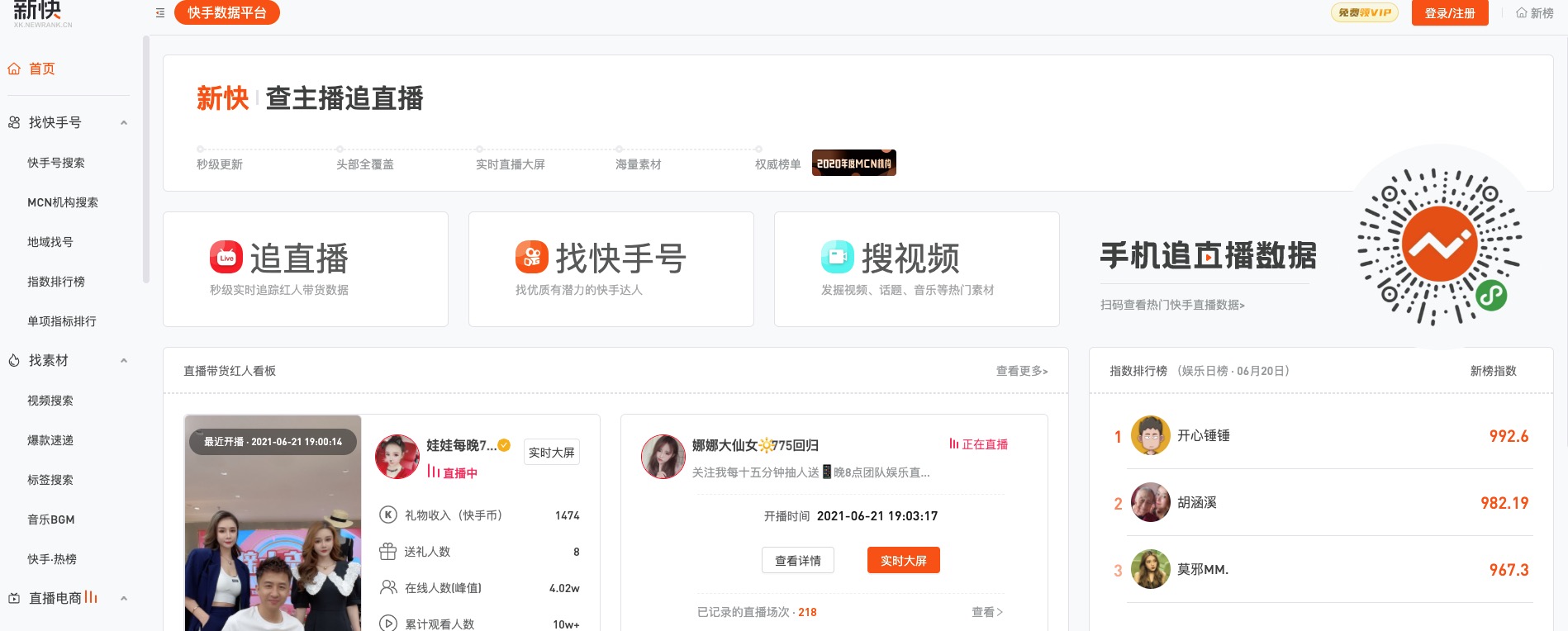Click the 在线人数 people icon

(388, 588)
